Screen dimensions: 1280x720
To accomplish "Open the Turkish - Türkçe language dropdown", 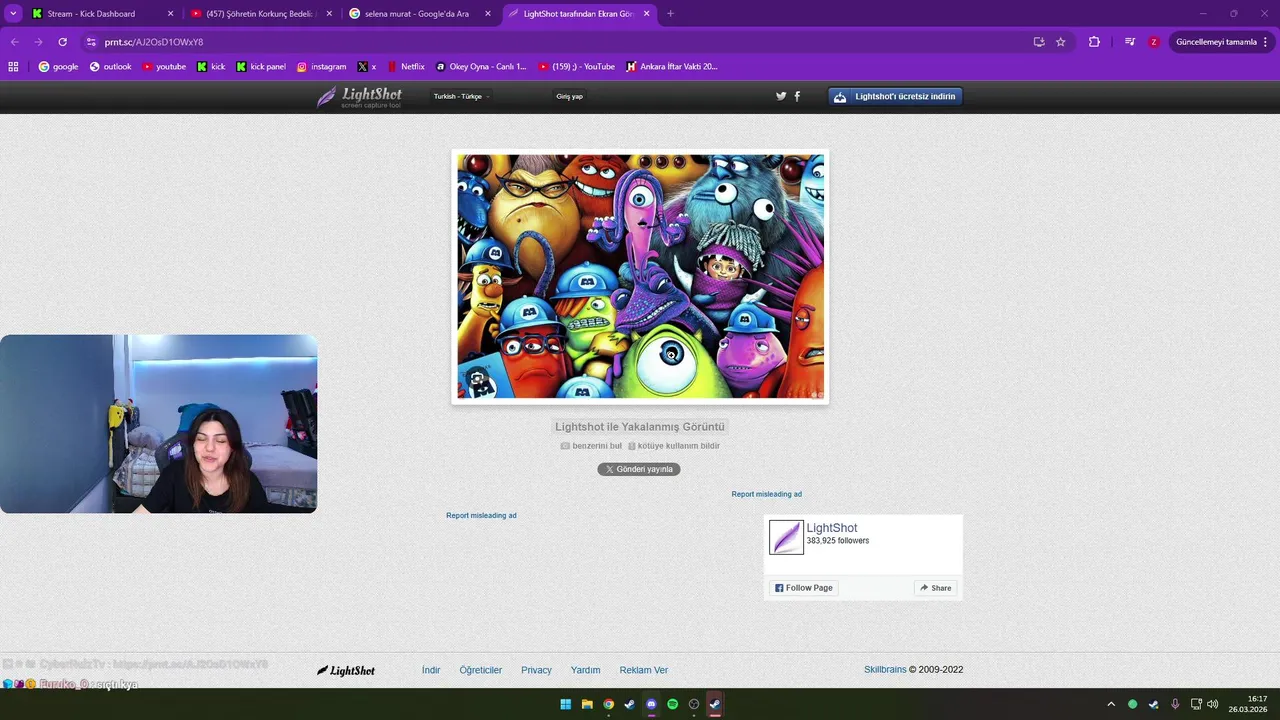I will tap(461, 97).
